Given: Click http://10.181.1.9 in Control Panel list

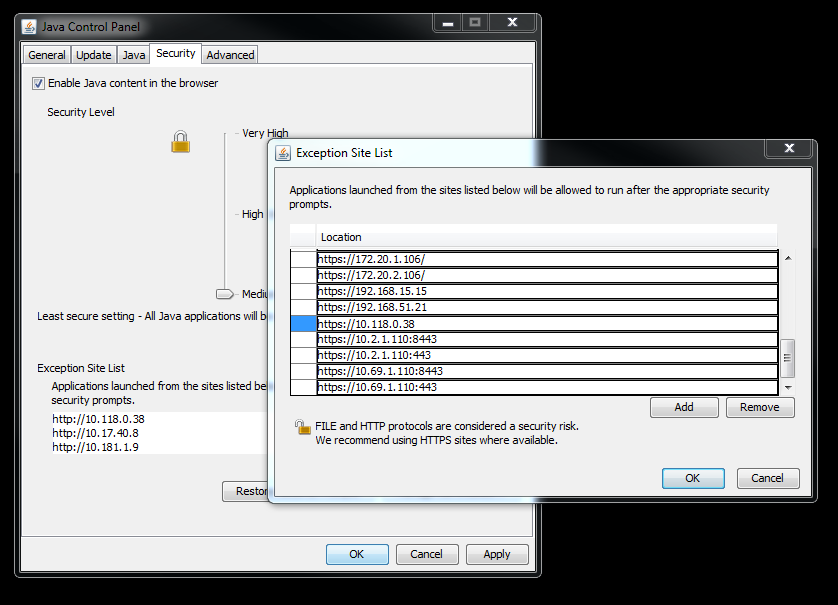Looking at the screenshot, I should click(x=95, y=447).
